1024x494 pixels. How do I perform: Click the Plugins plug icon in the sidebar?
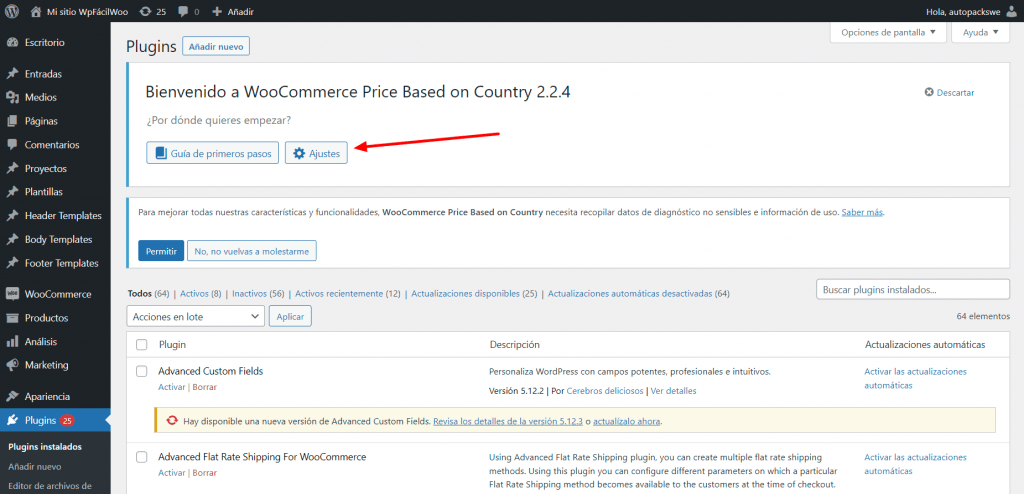pyautogui.click(x=12, y=420)
